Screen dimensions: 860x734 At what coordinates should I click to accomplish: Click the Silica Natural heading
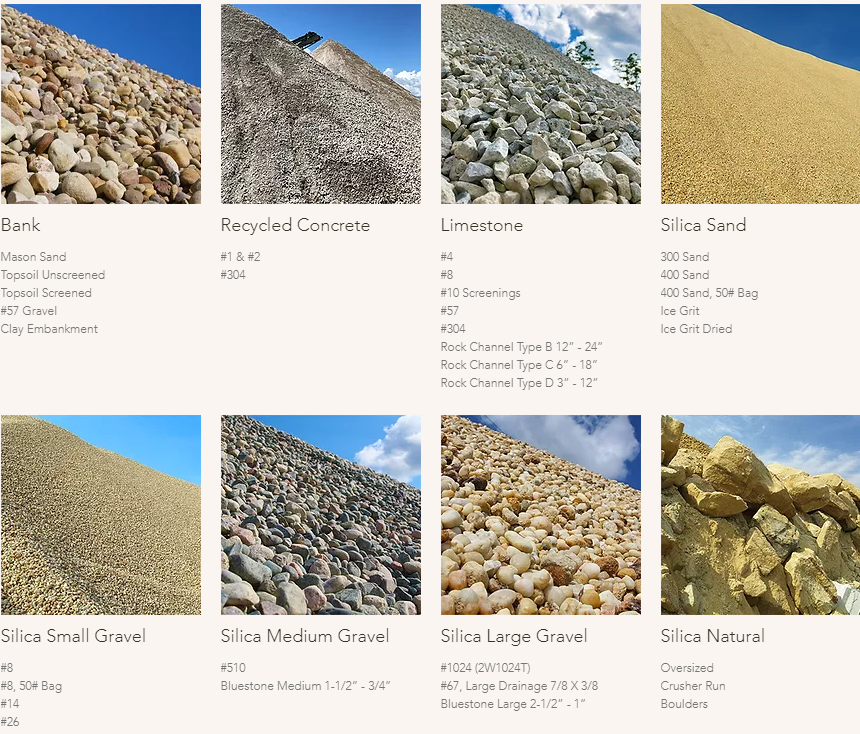click(712, 636)
